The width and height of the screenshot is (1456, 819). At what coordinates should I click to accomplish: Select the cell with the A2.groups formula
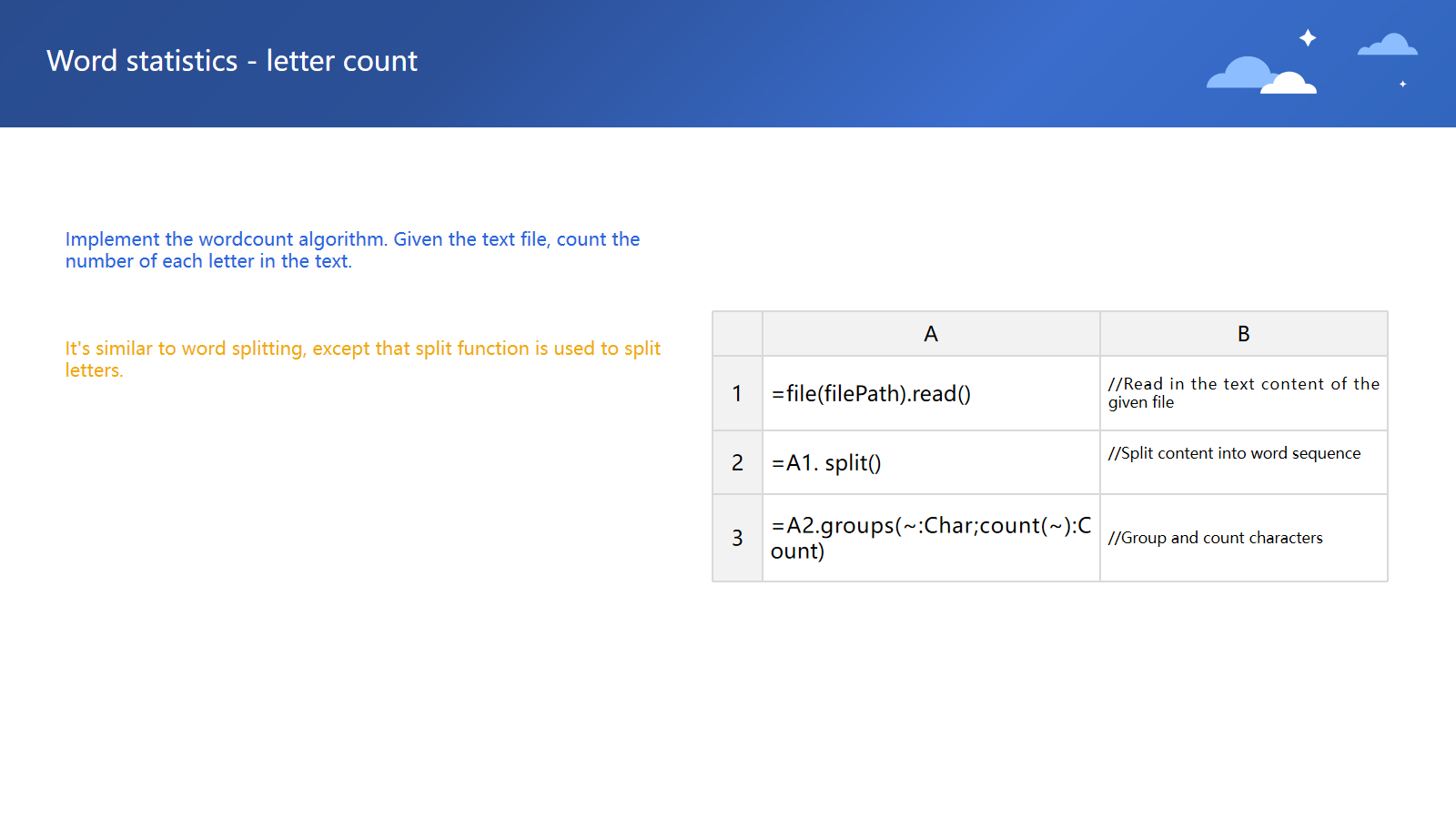tap(930, 538)
